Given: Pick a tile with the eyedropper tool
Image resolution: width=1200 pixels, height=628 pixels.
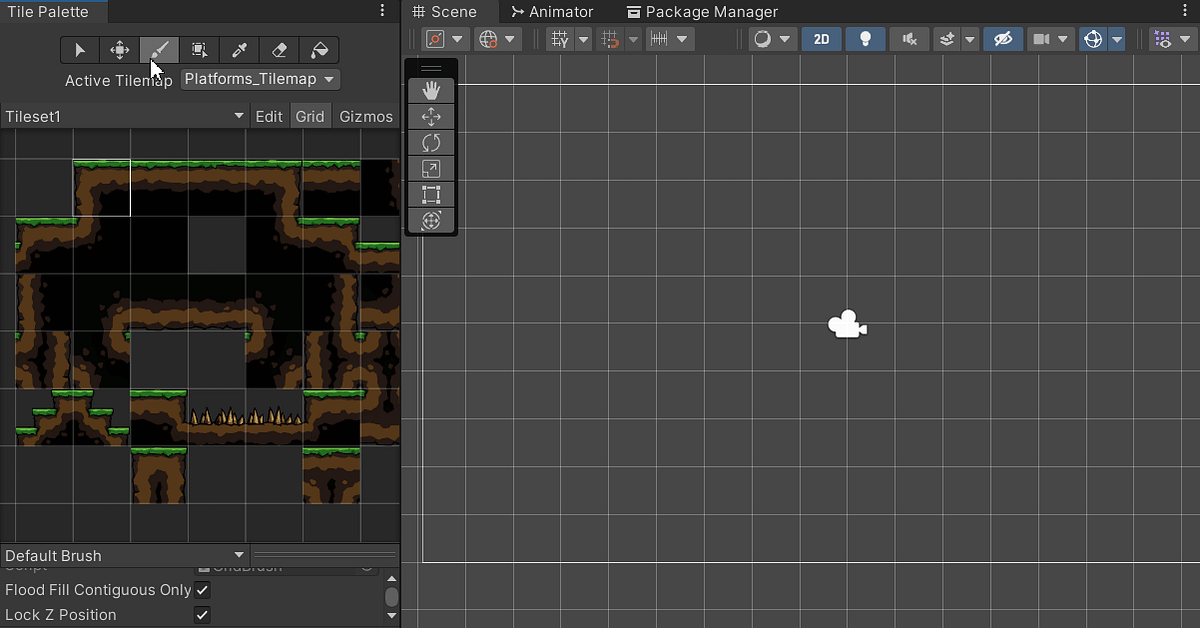Looking at the screenshot, I should (239, 50).
